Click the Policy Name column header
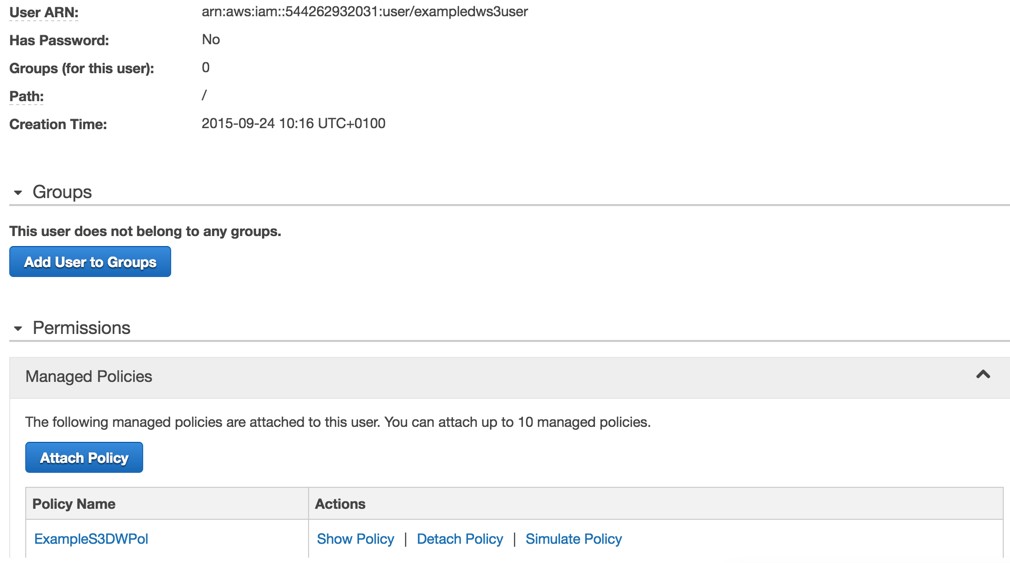The width and height of the screenshot is (1010, 563). [x=74, y=504]
